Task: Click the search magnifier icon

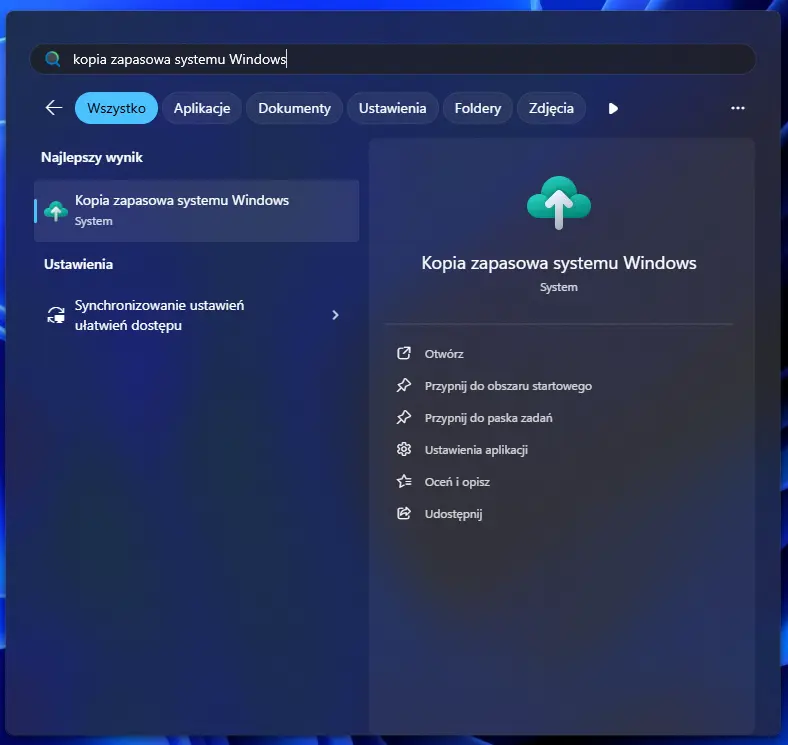Action: 52,59
